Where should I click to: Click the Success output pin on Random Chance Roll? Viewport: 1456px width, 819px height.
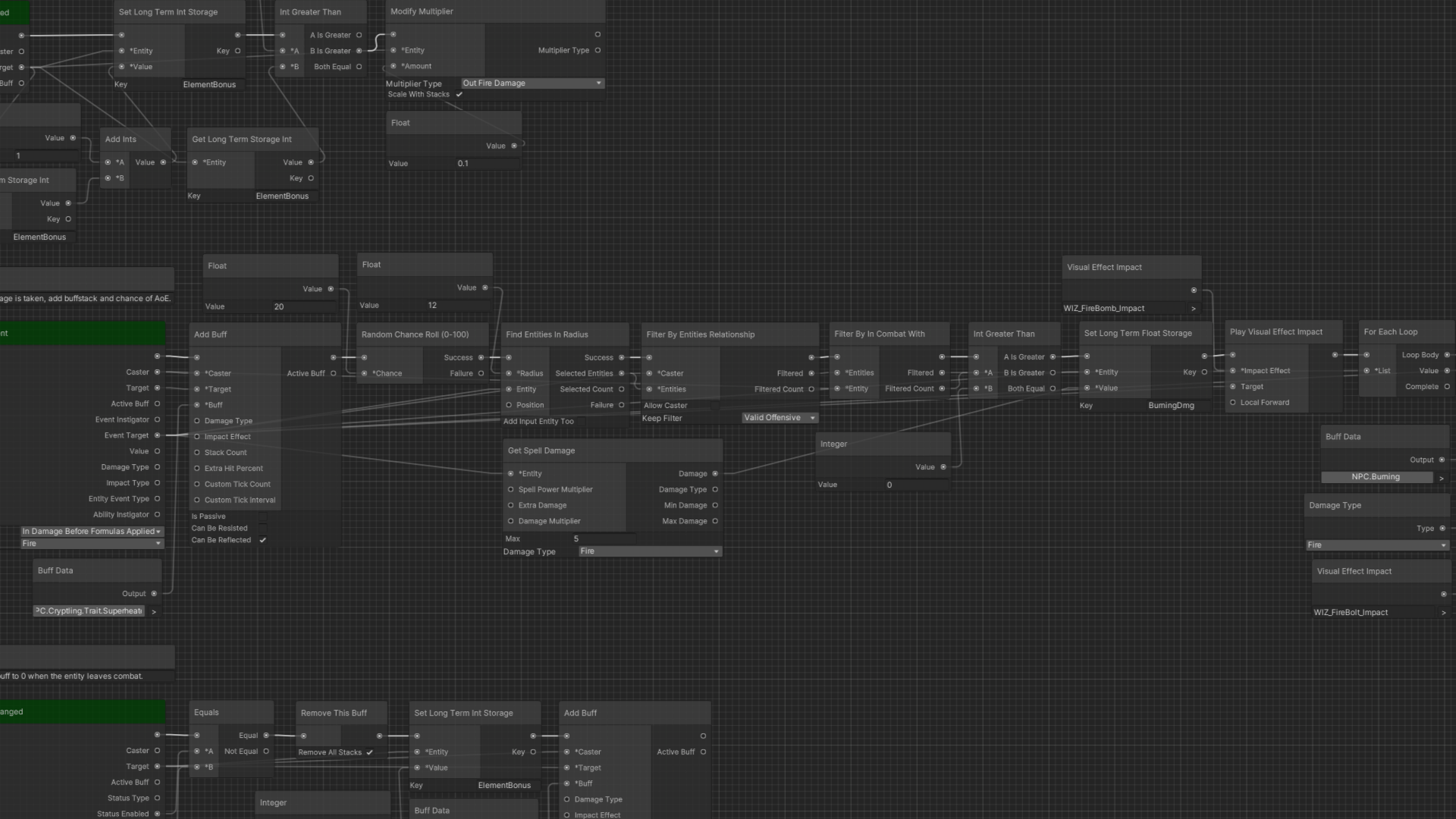[x=481, y=357]
